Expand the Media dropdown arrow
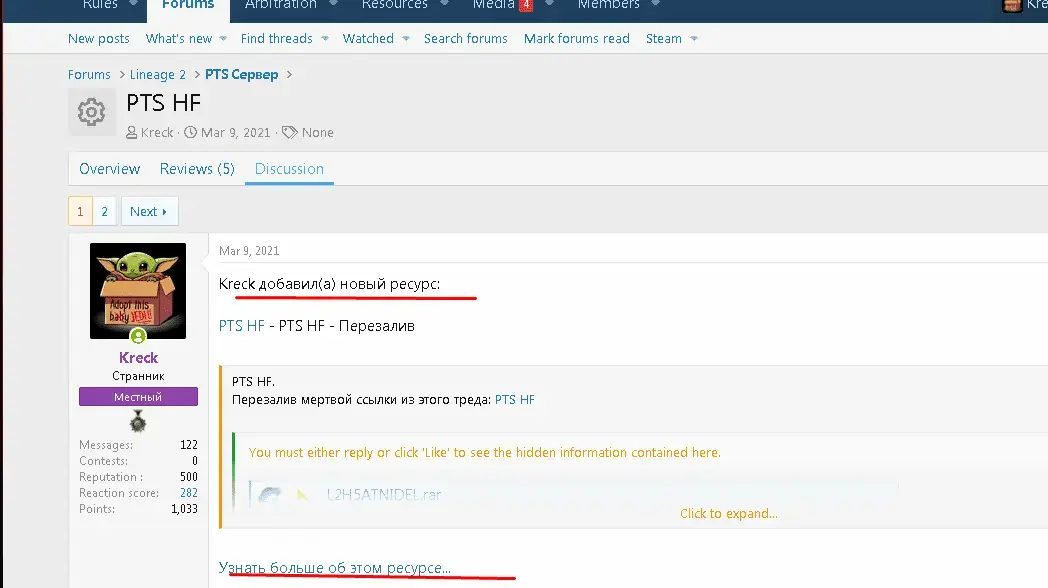Screen dimensions: 1048x588 (x=549, y=4)
